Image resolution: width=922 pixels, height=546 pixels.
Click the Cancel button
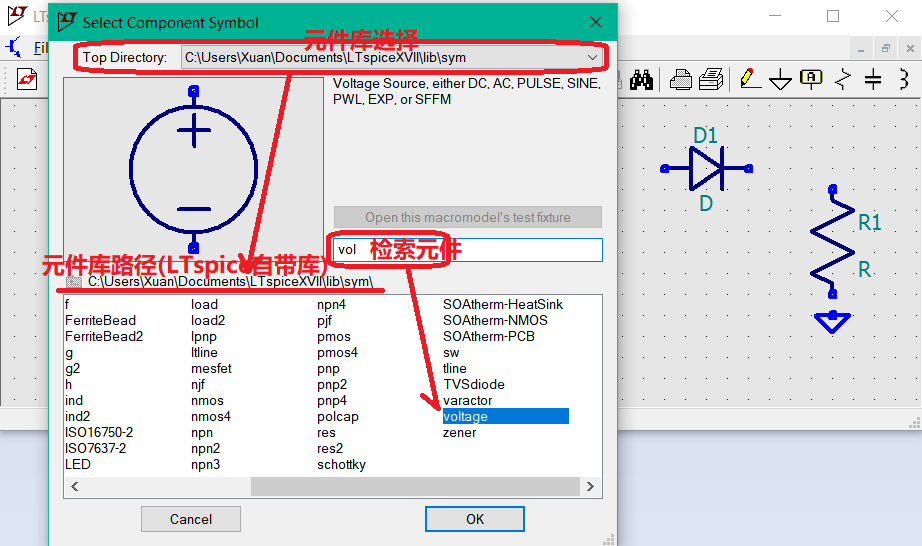[x=191, y=519]
